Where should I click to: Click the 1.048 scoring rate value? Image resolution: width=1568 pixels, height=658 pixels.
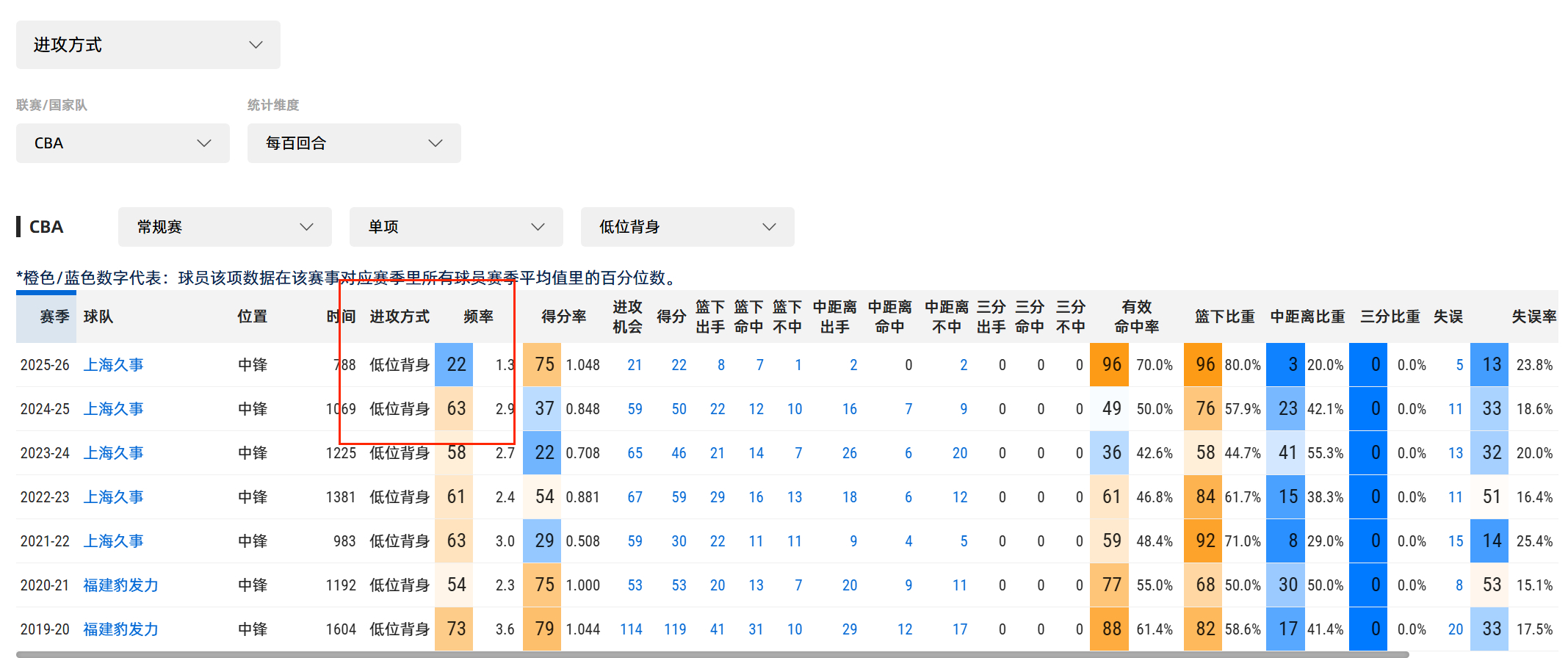582,365
